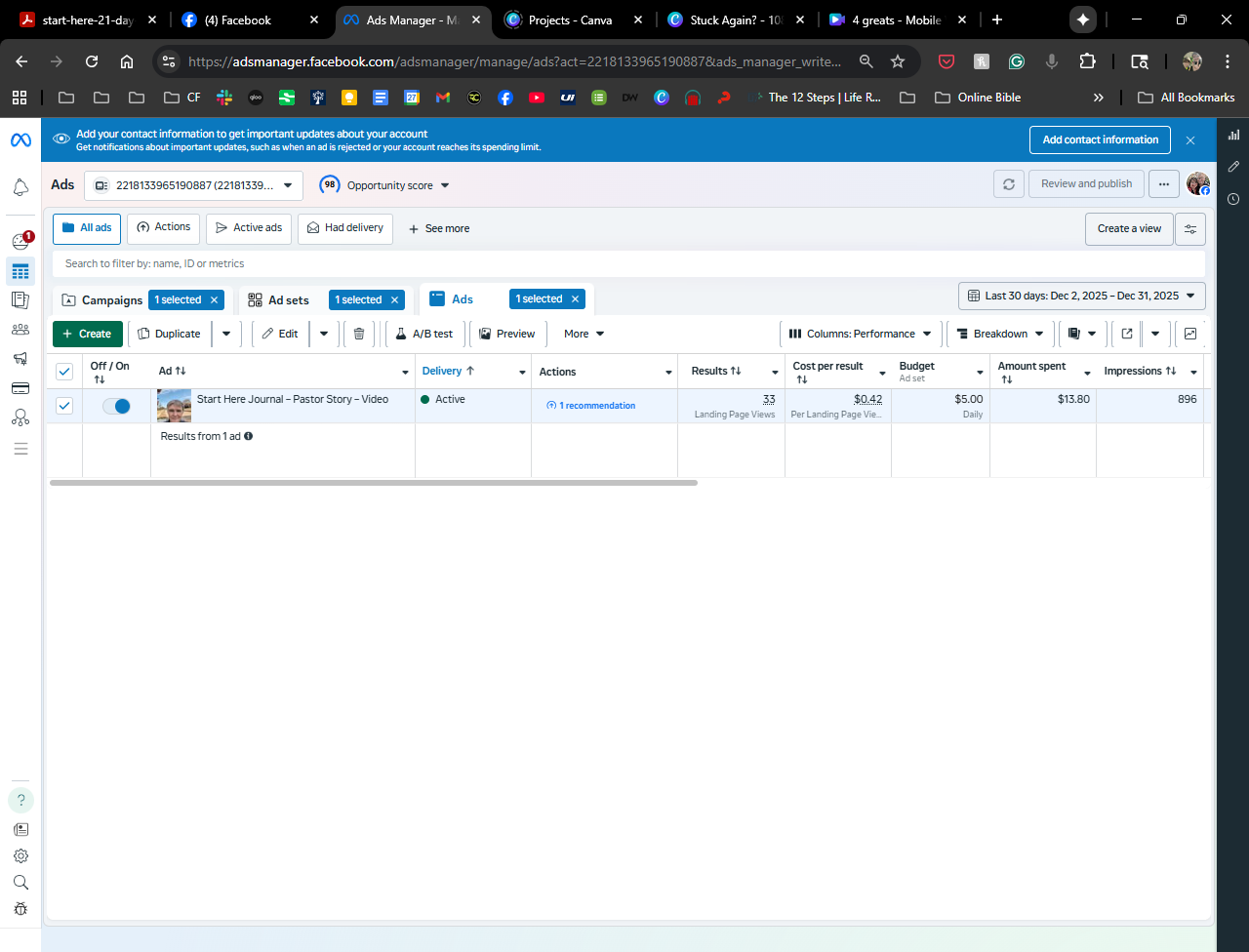The height and width of the screenshot is (952, 1249).
Task: Open the charts icon next to Breakdown
Action: 1189,334
